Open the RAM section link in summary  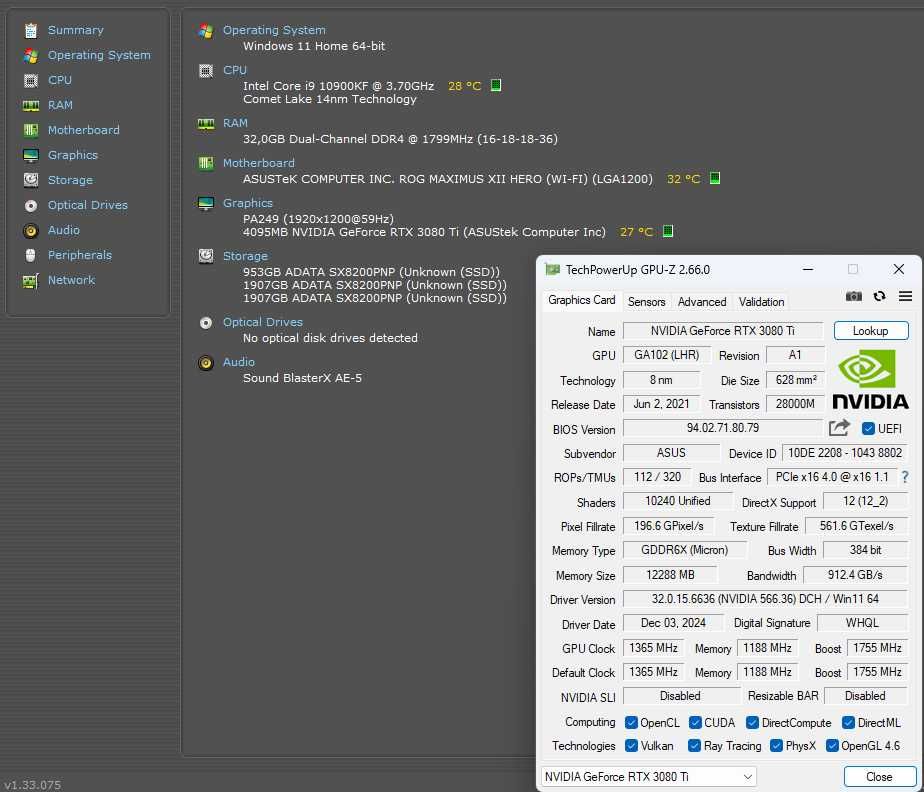click(x=235, y=123)
